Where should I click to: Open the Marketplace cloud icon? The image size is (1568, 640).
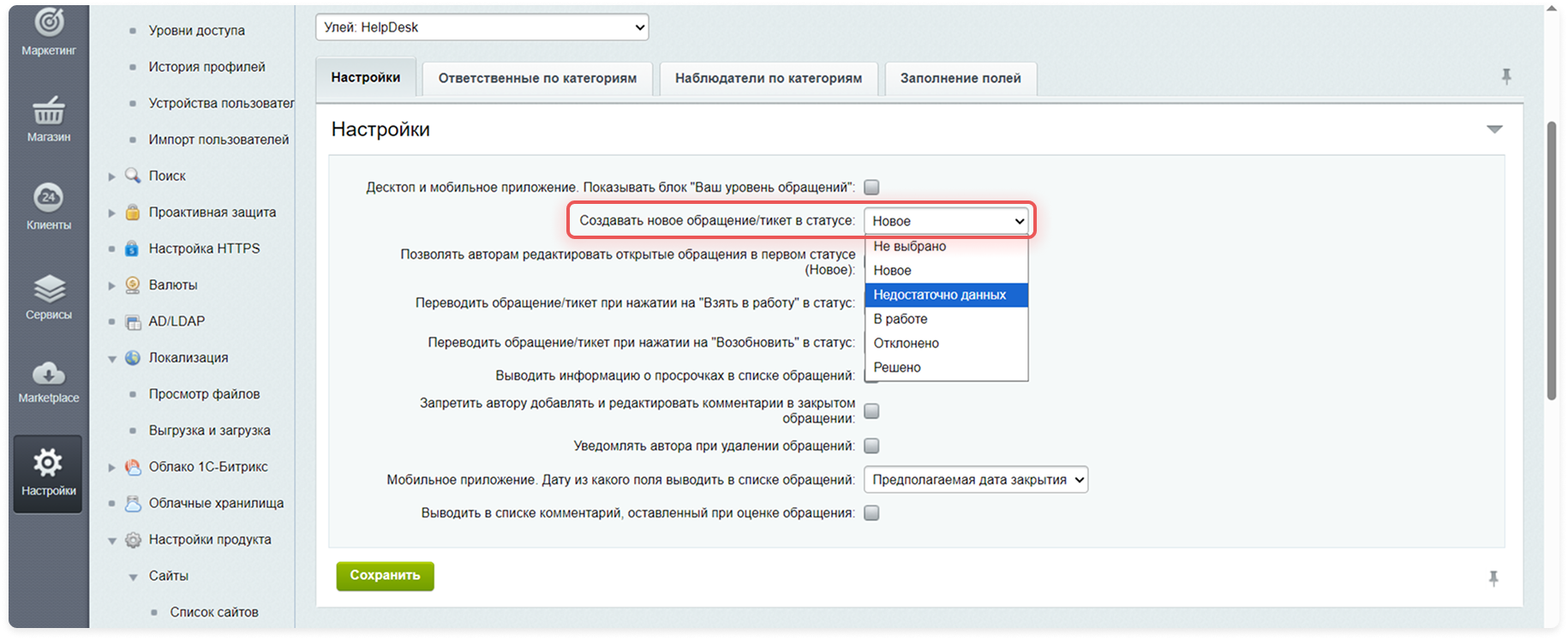pyautogui.click(x=49, y=374)
